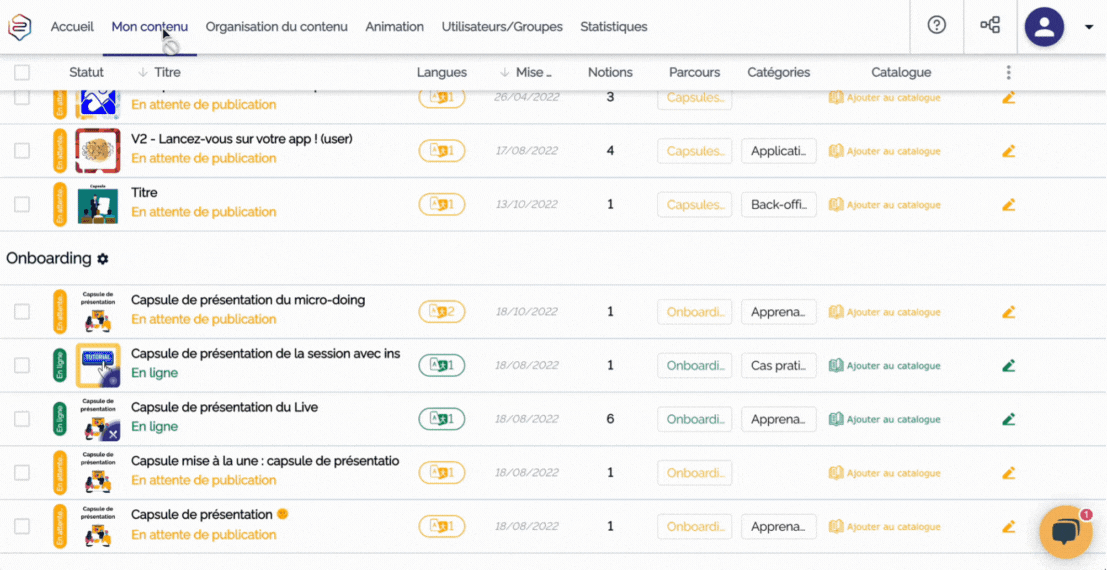Click the Back-office category button in Titre row
The width and height of the screenshot is (1107, 570).
tap(778, 205)
